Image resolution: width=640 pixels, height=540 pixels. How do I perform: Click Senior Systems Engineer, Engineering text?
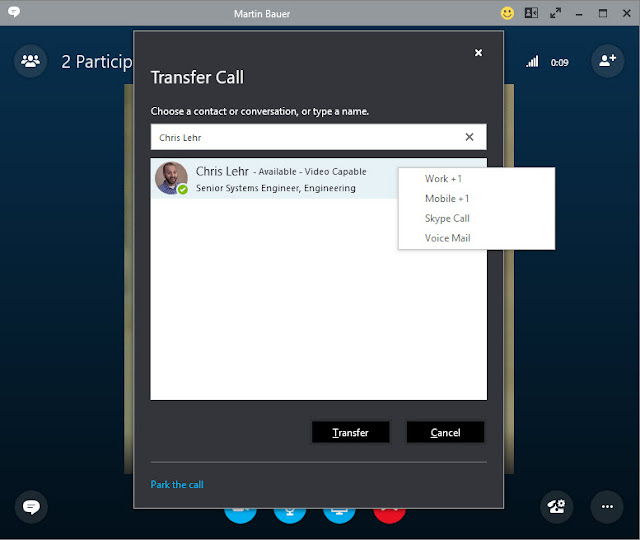click(276, 188)
